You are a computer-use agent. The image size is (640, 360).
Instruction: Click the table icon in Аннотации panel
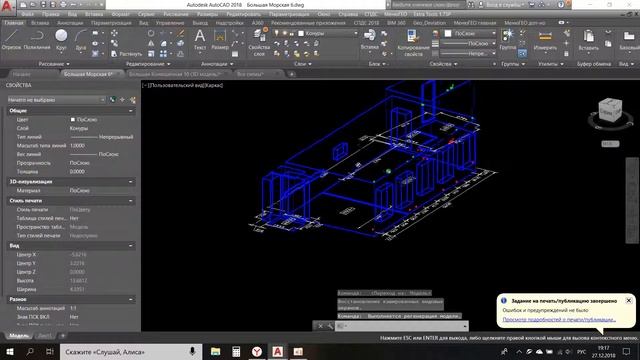point(235,54)
